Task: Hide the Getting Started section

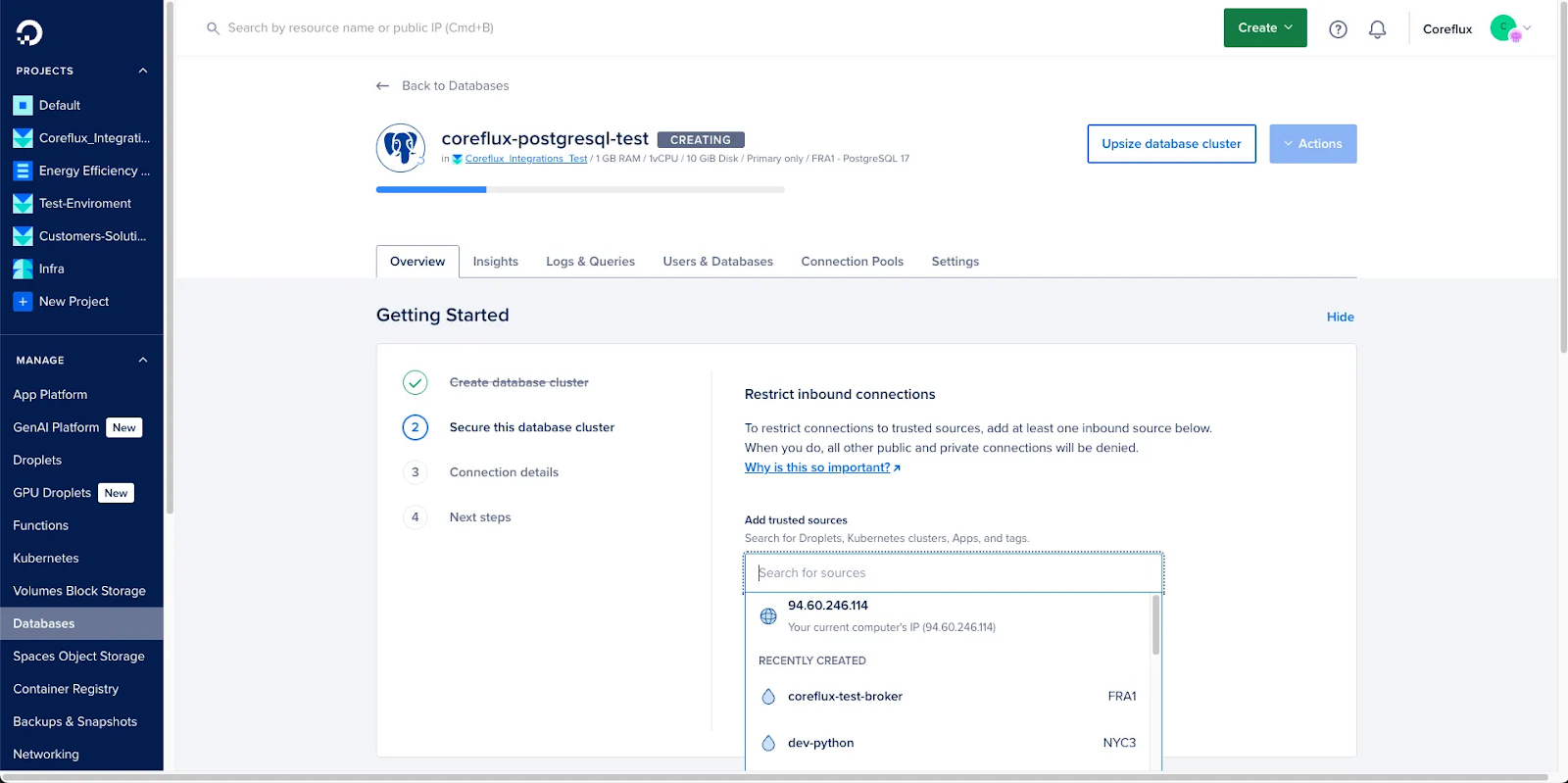Action: click(1341, 317)
